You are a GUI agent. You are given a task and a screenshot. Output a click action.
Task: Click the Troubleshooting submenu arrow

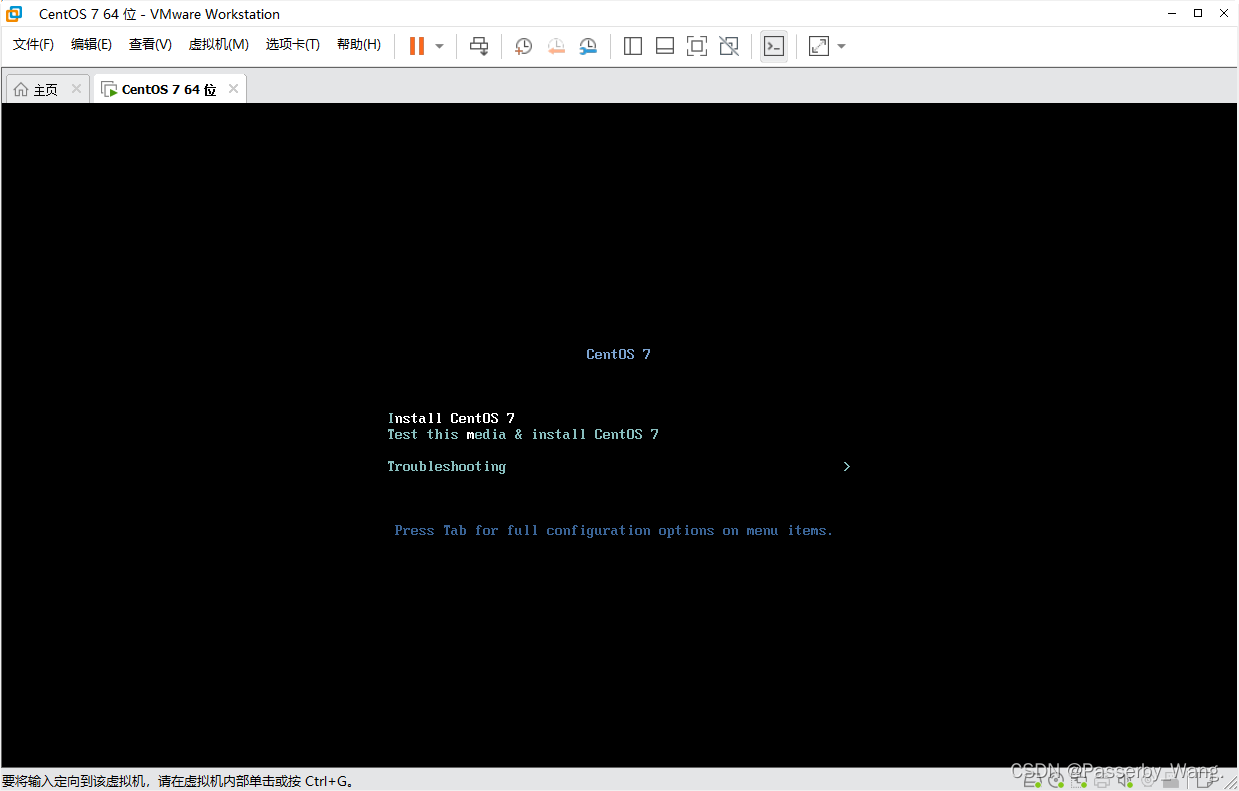tap(846, 466)
